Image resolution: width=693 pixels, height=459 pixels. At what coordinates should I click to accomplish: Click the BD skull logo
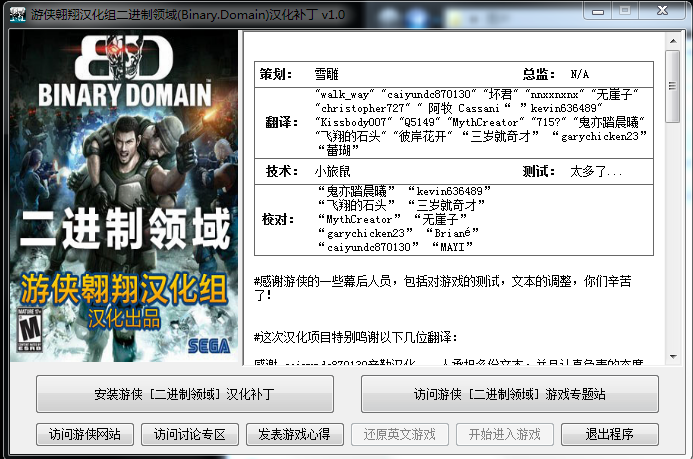coord(123,57)
